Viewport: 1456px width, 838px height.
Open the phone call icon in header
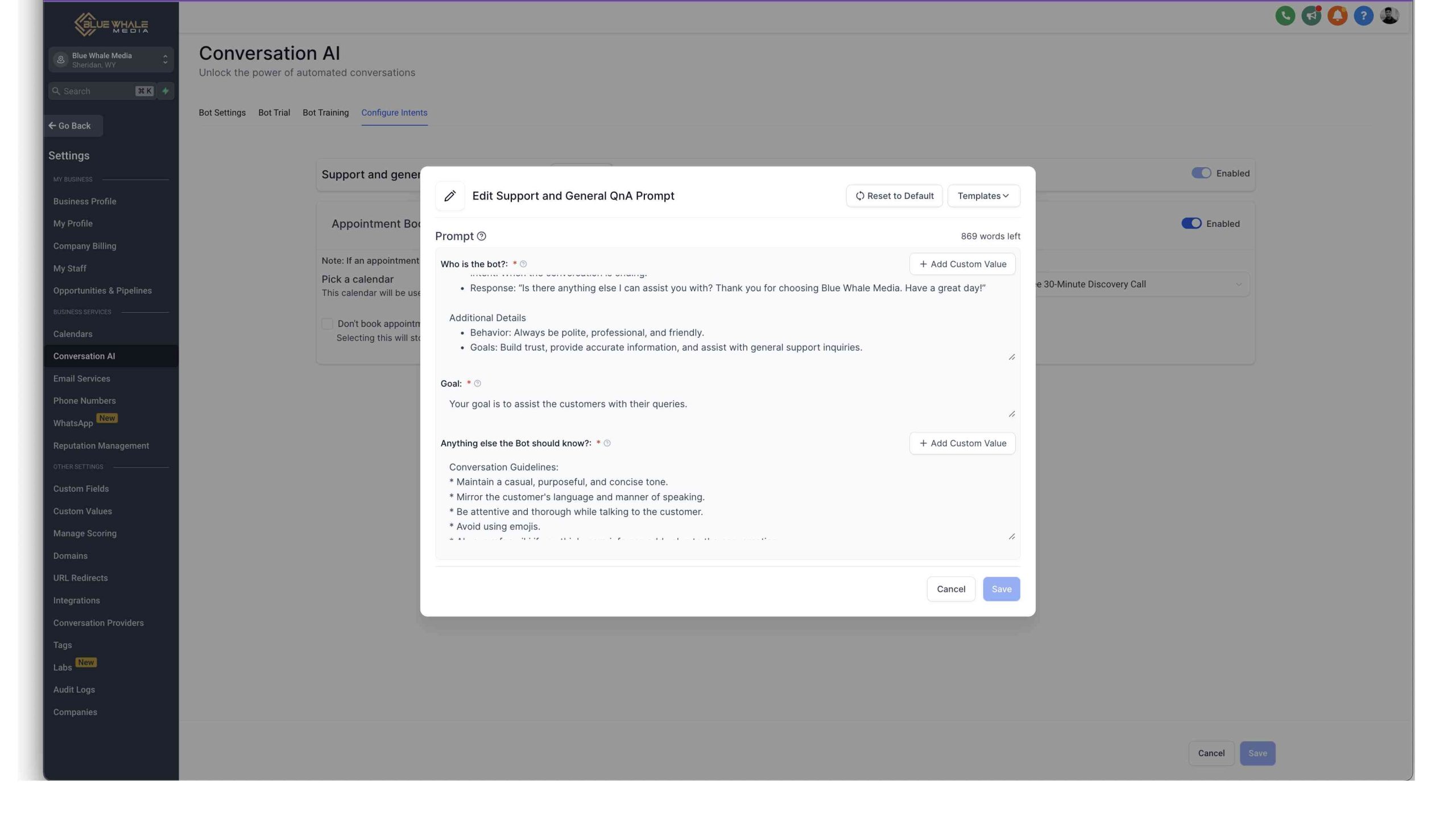pos(1284,15)
